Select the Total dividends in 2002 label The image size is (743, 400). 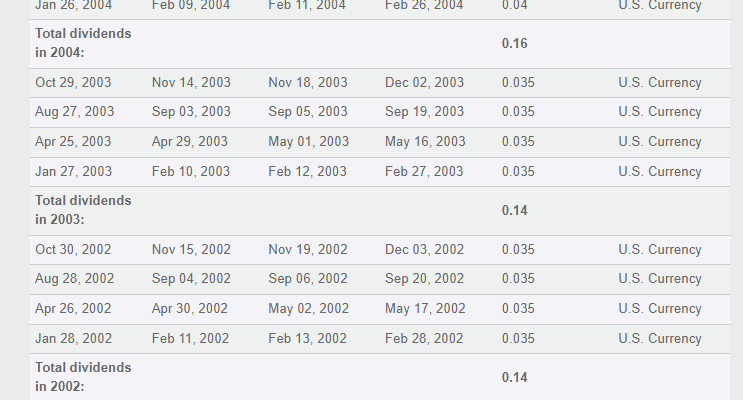point(83,377)
